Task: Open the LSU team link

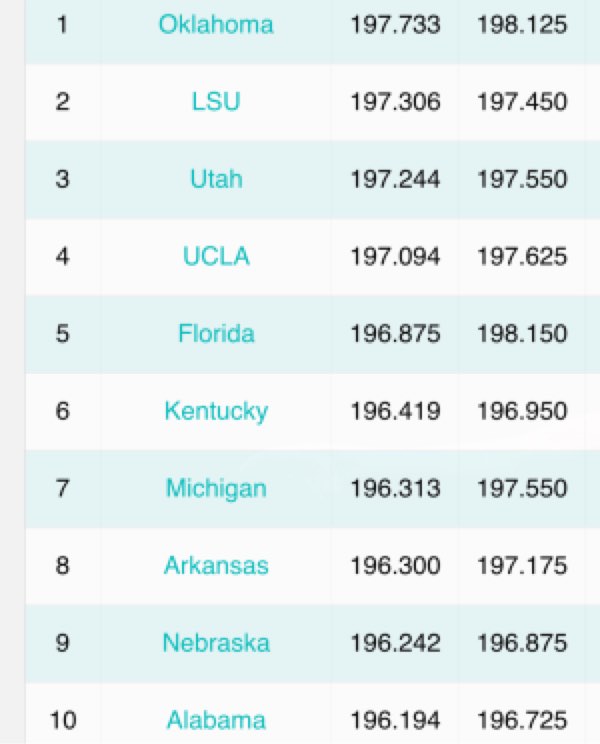Action: pyautogui.click(x=216, y=101)
